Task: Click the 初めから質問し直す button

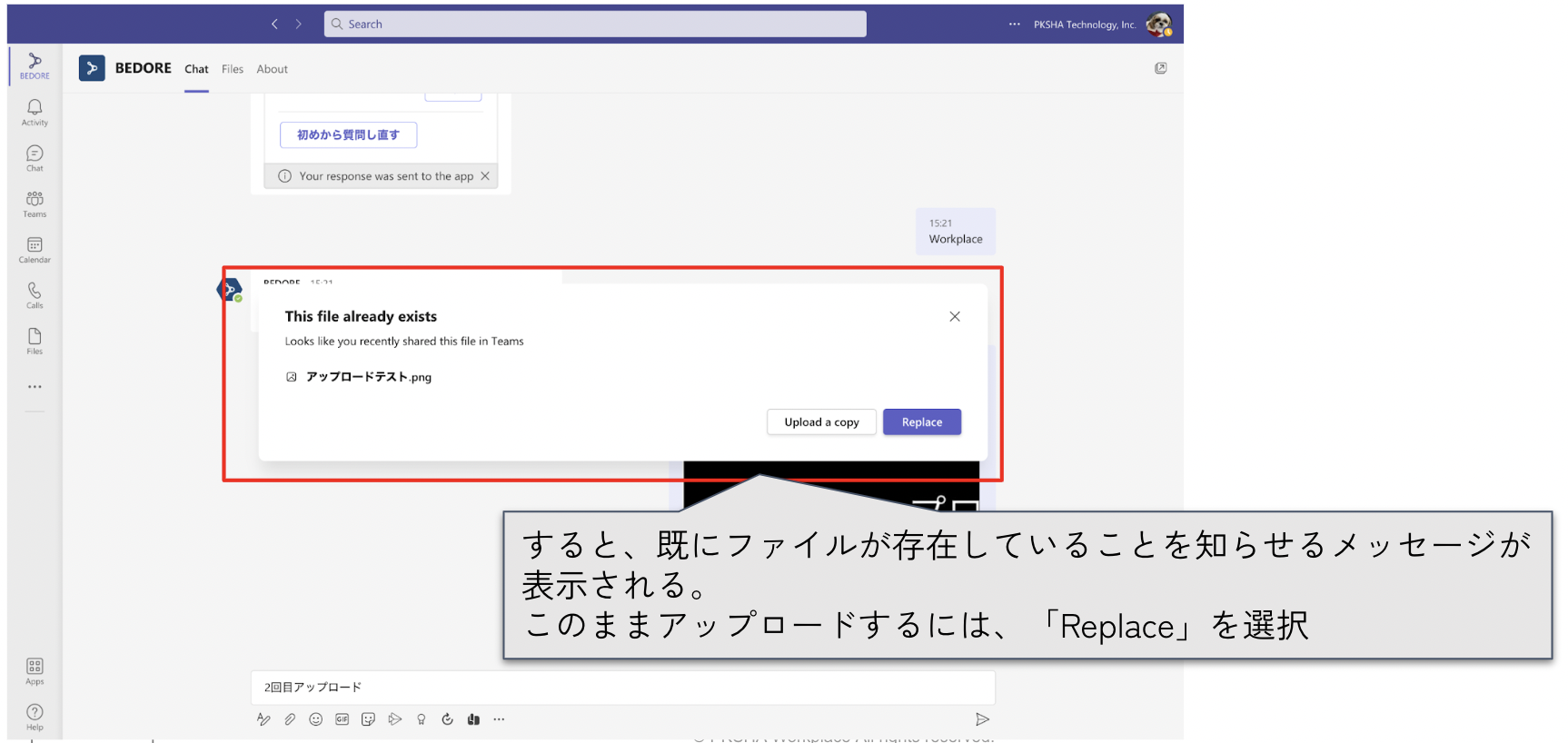Action: [x=348, y=134]
